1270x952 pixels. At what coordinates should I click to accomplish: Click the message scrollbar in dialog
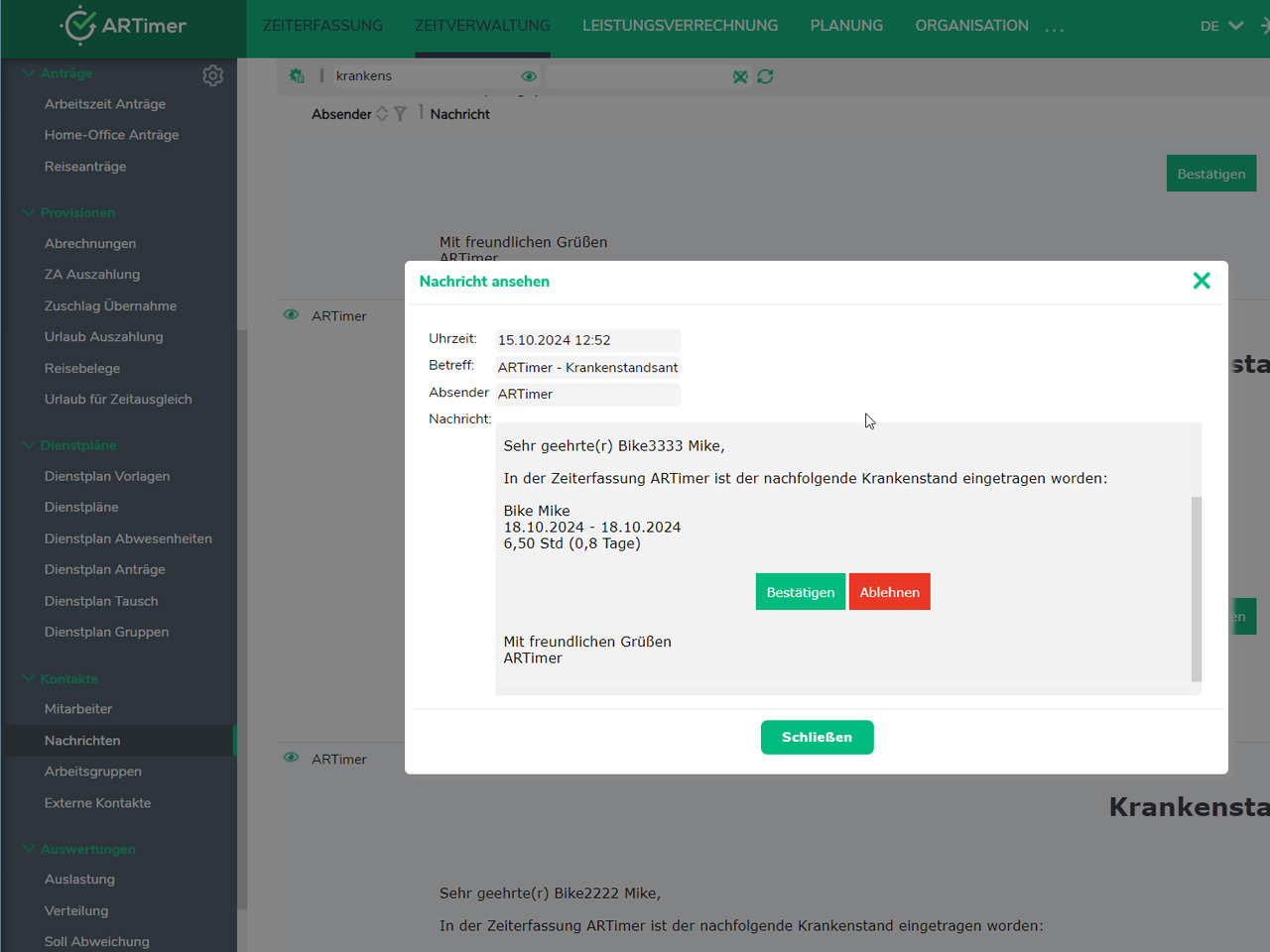1197,588
